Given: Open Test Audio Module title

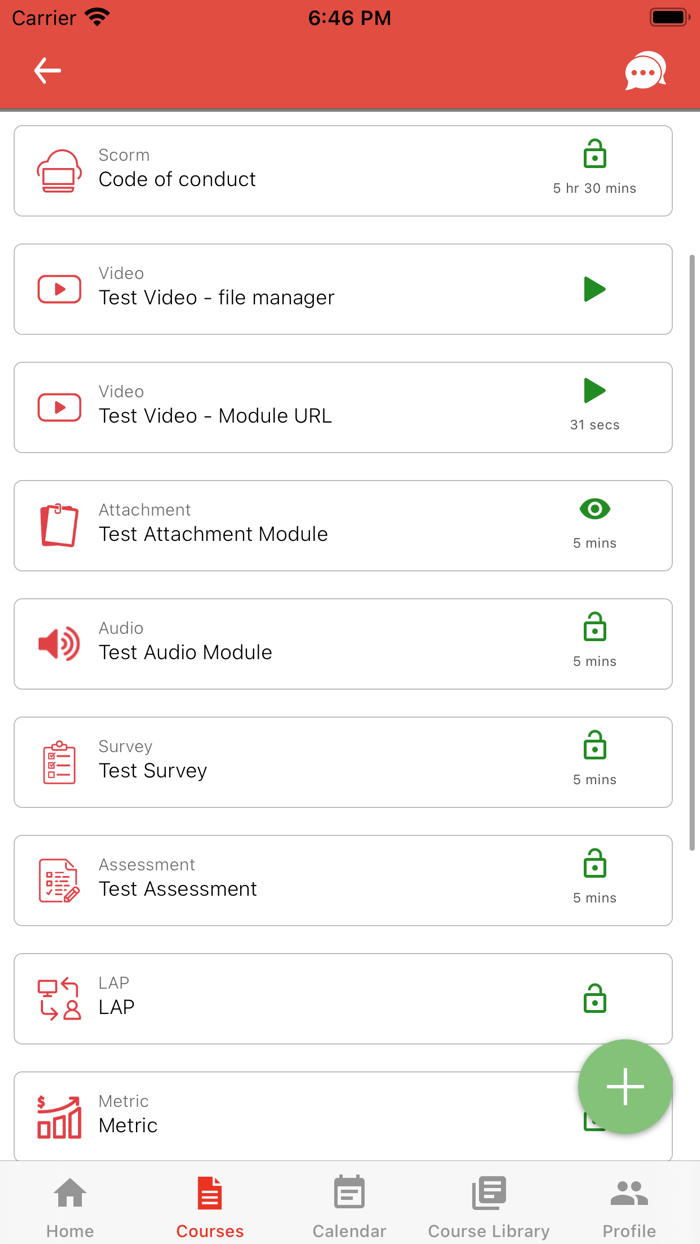Looking at the screenshot, I should coord(185,652).
